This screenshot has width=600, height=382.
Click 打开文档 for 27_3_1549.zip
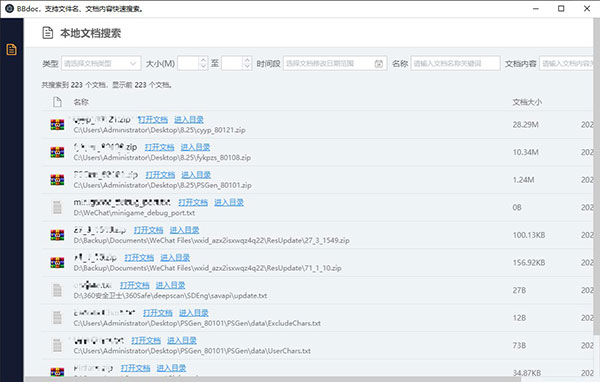click(x=148, y=230)
